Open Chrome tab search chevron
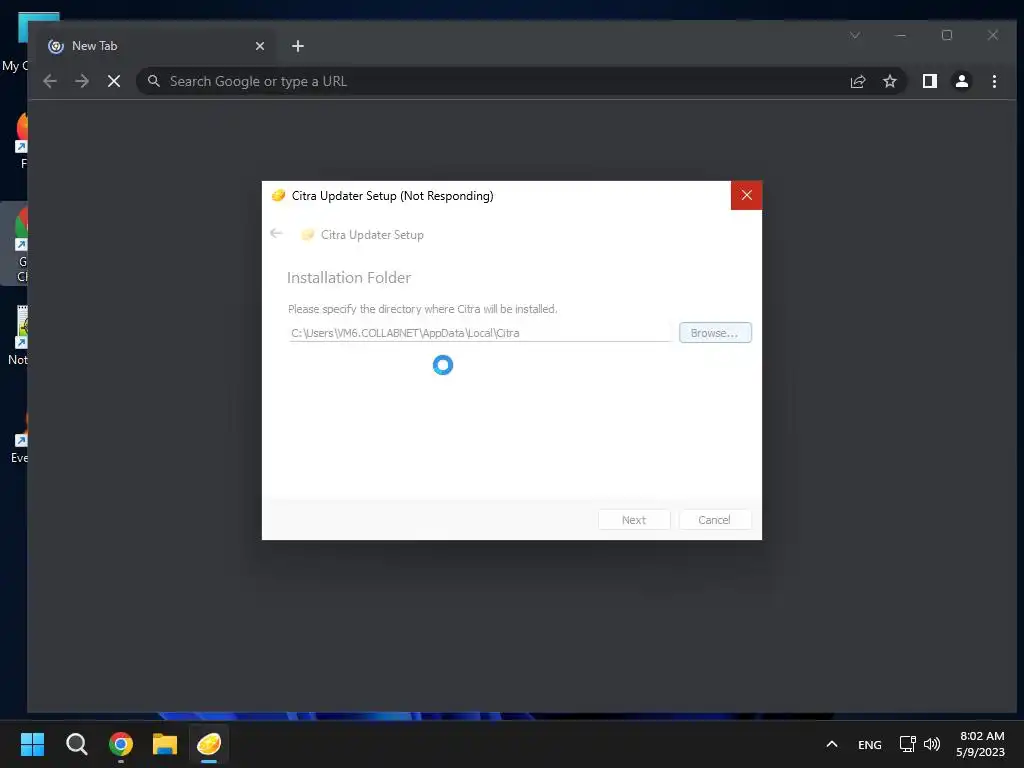The image size is (1024, 768). [855, 35]
